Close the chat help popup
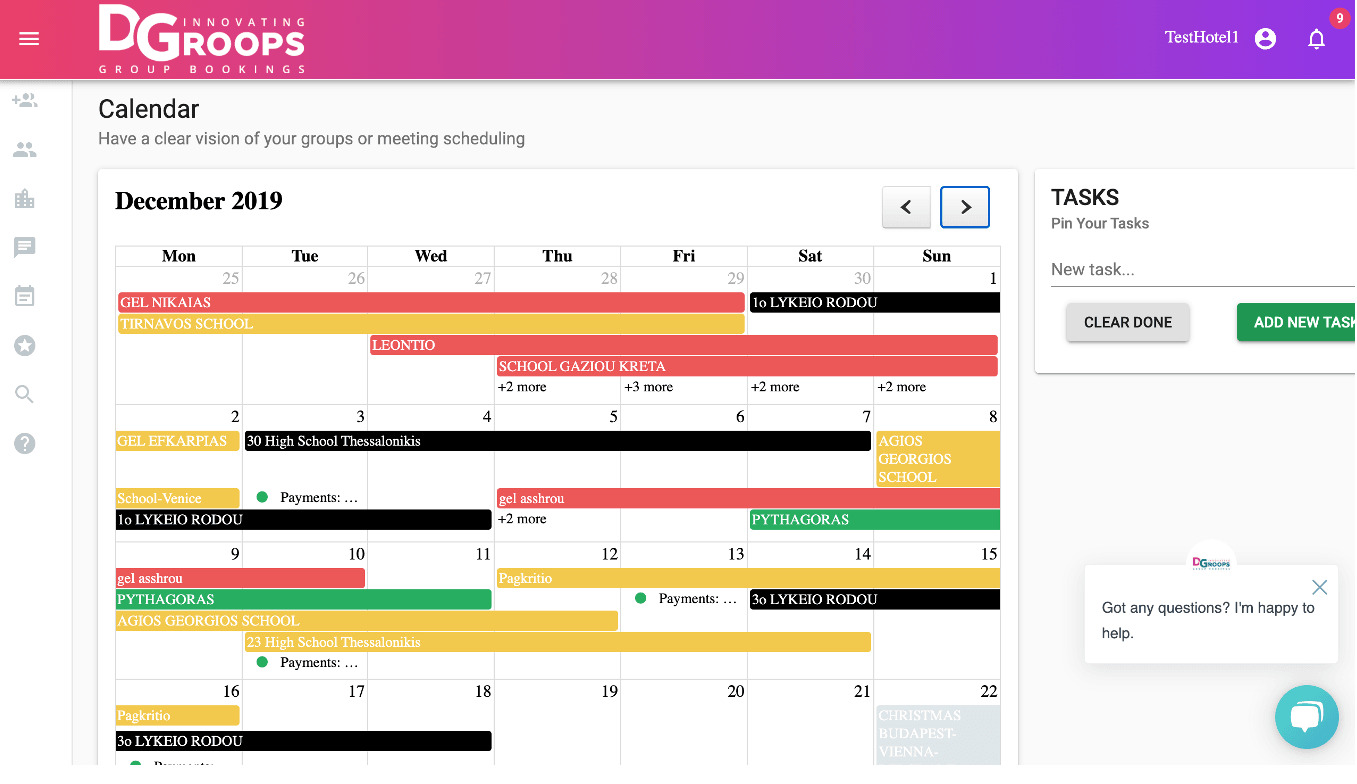The height and width of the screenshot is (784, 1357). tap(1319, 587)
